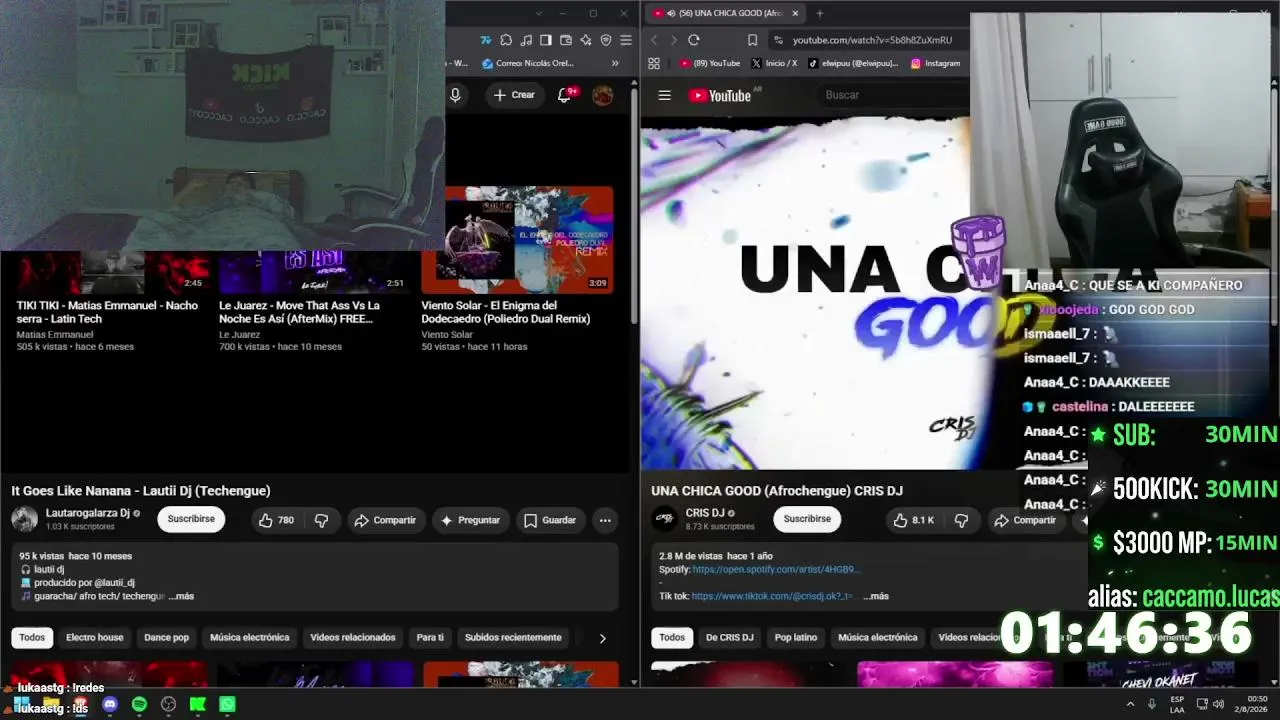
Task: Click the bookmark icon in right browser toolbar
Action: [x=752, y=40]
